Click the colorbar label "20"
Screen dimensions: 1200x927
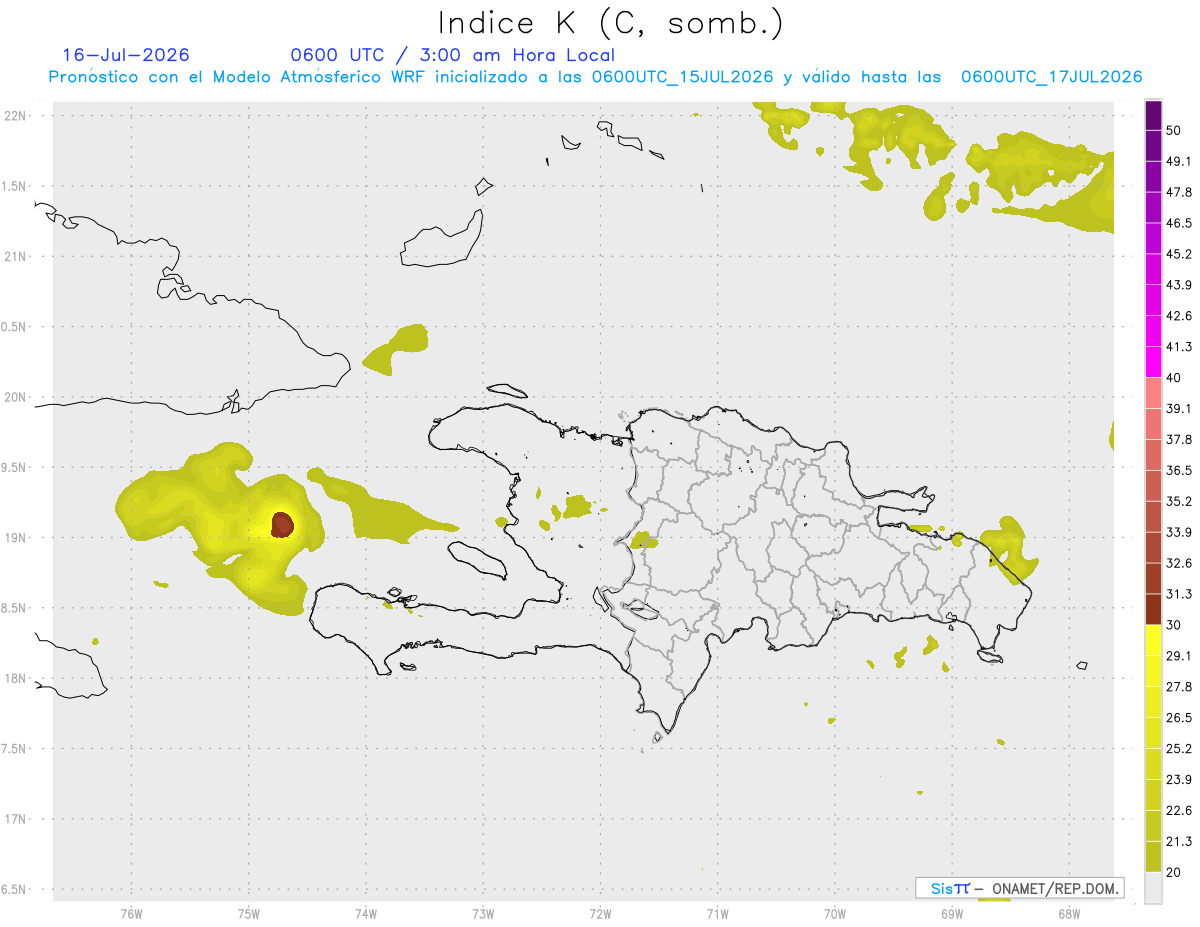coord(1174,872)
